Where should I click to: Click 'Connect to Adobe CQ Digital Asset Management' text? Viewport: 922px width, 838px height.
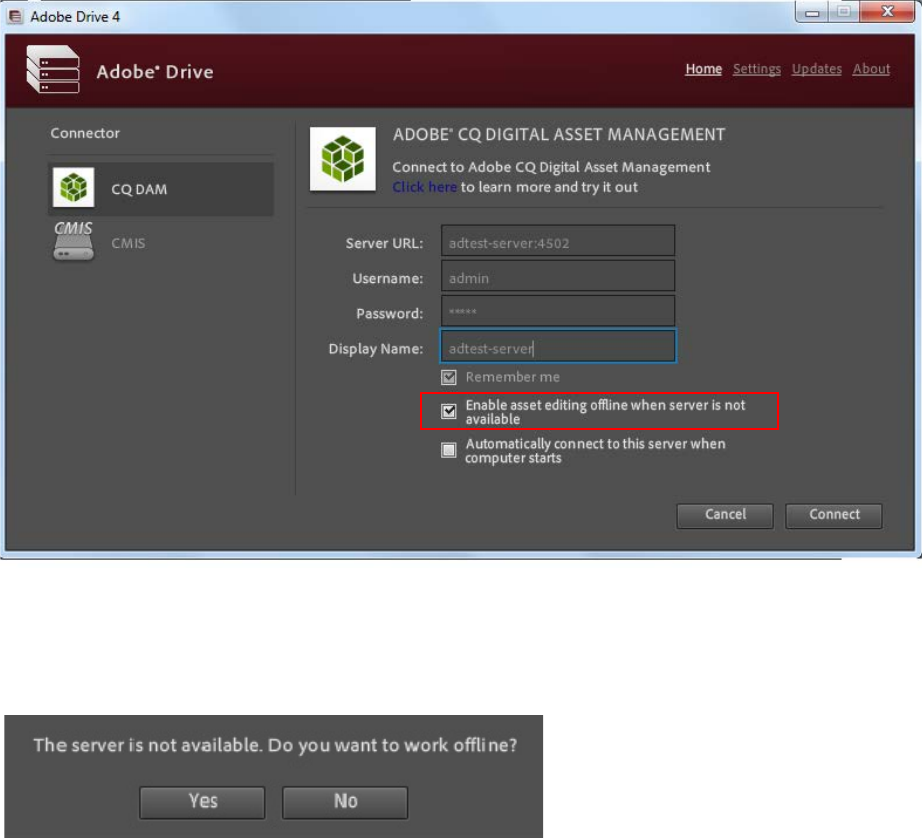tap(551, 168)
